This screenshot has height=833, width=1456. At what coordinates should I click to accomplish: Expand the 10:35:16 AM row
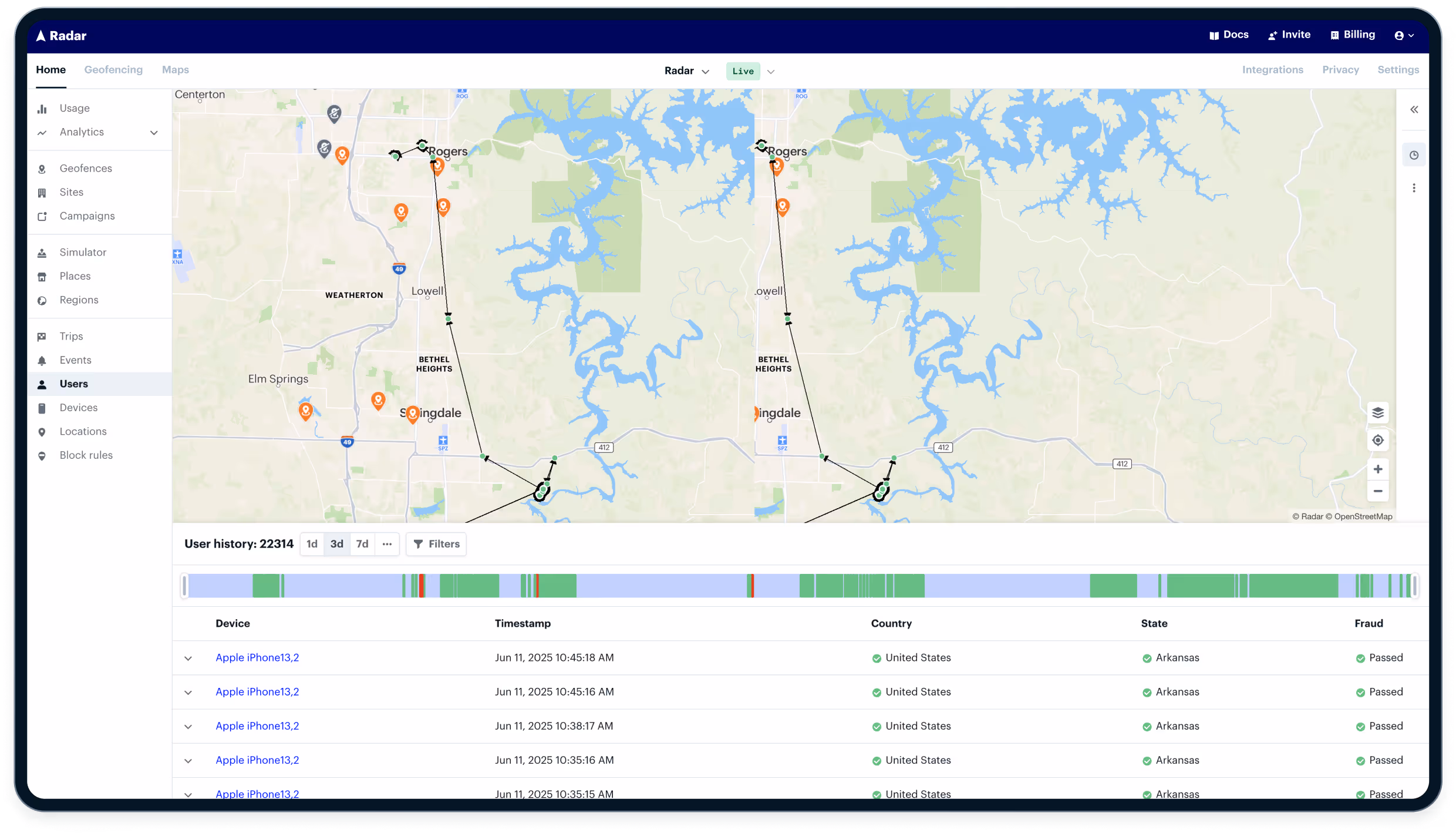point(188,760)
